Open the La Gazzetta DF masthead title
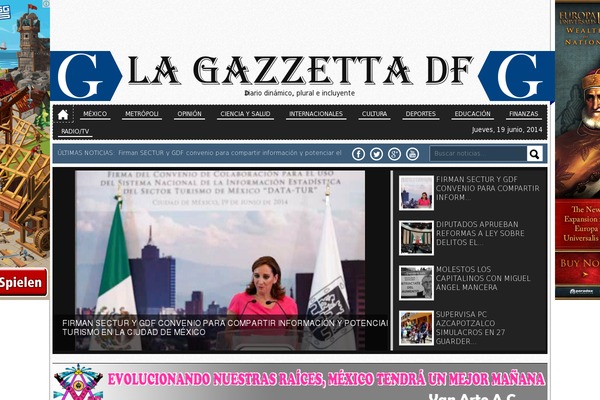 (x=300, y=71)
